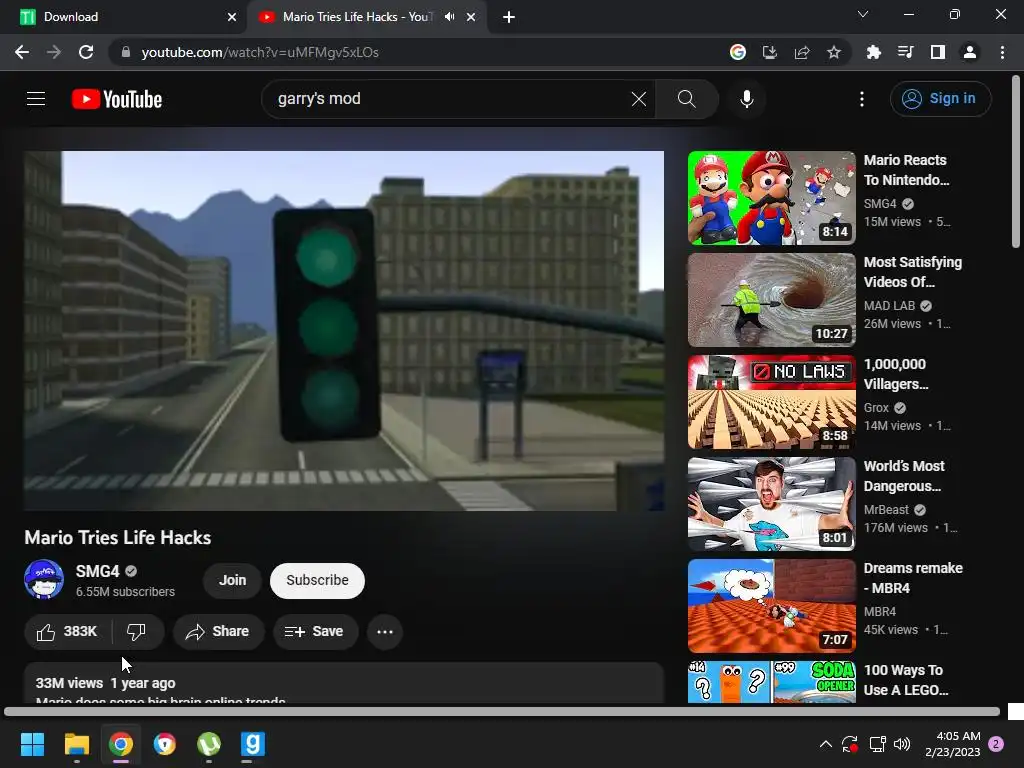Open Dreams remake - MBR4 thumbnail

pos(771,605)
